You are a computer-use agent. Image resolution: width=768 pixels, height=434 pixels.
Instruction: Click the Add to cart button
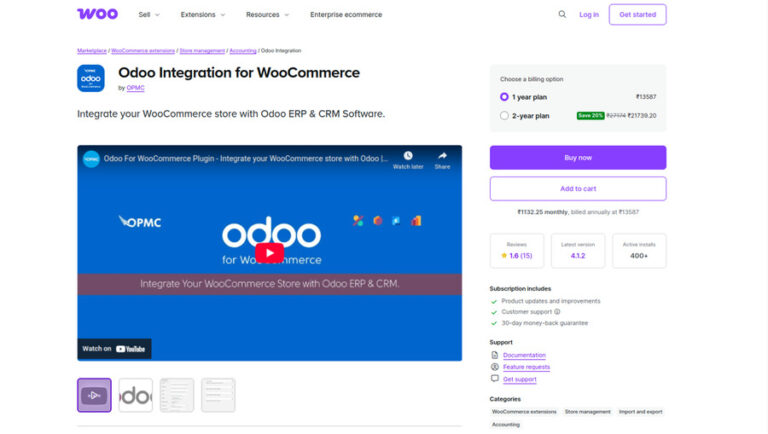pos(578,189)
